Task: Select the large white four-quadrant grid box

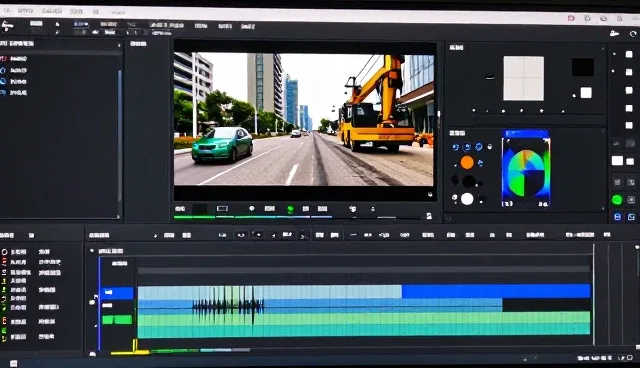Action: pos(523,78)
